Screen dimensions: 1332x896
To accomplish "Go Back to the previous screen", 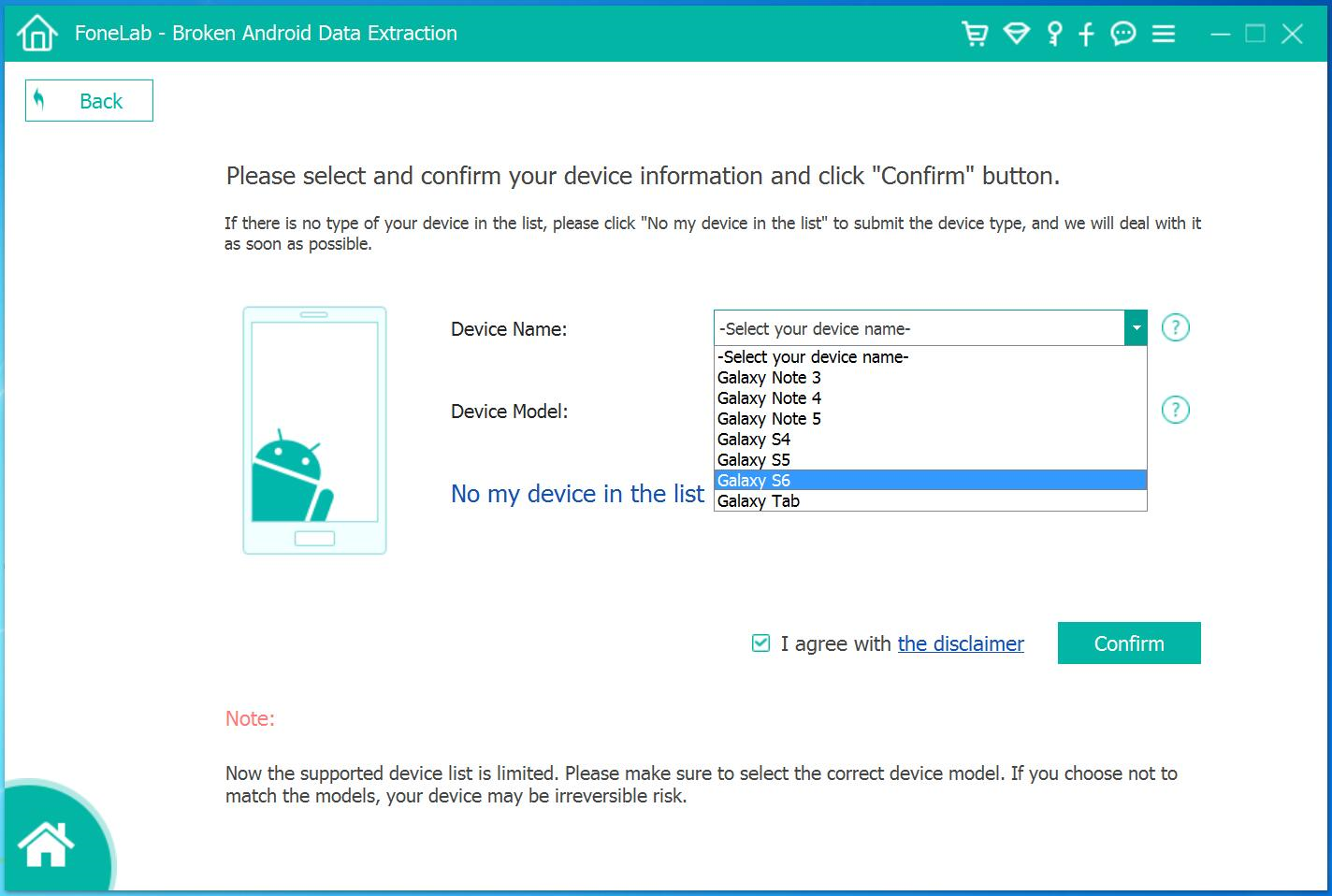I will click(x=89, y=101).
